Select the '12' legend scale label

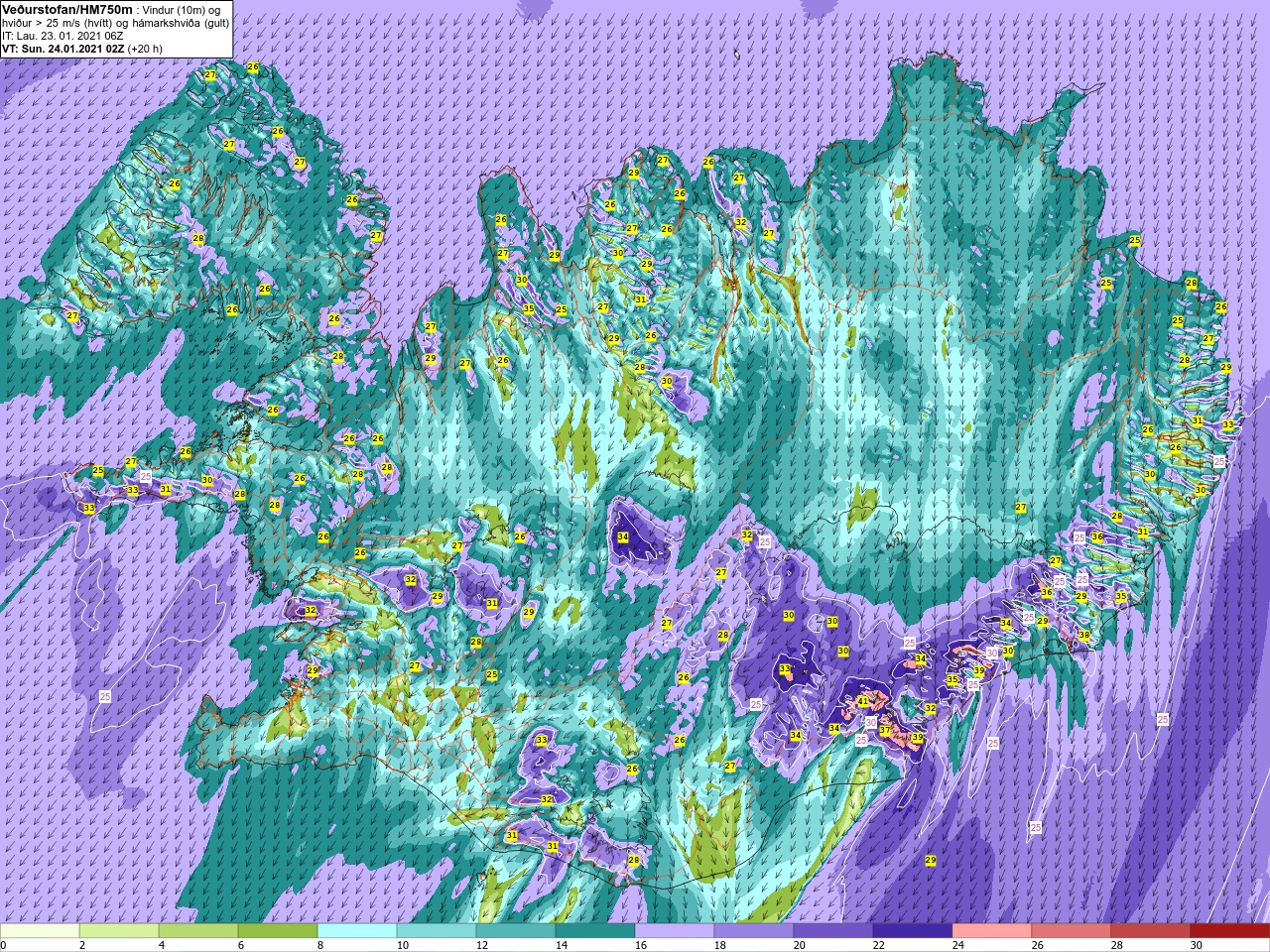(481, 945)
